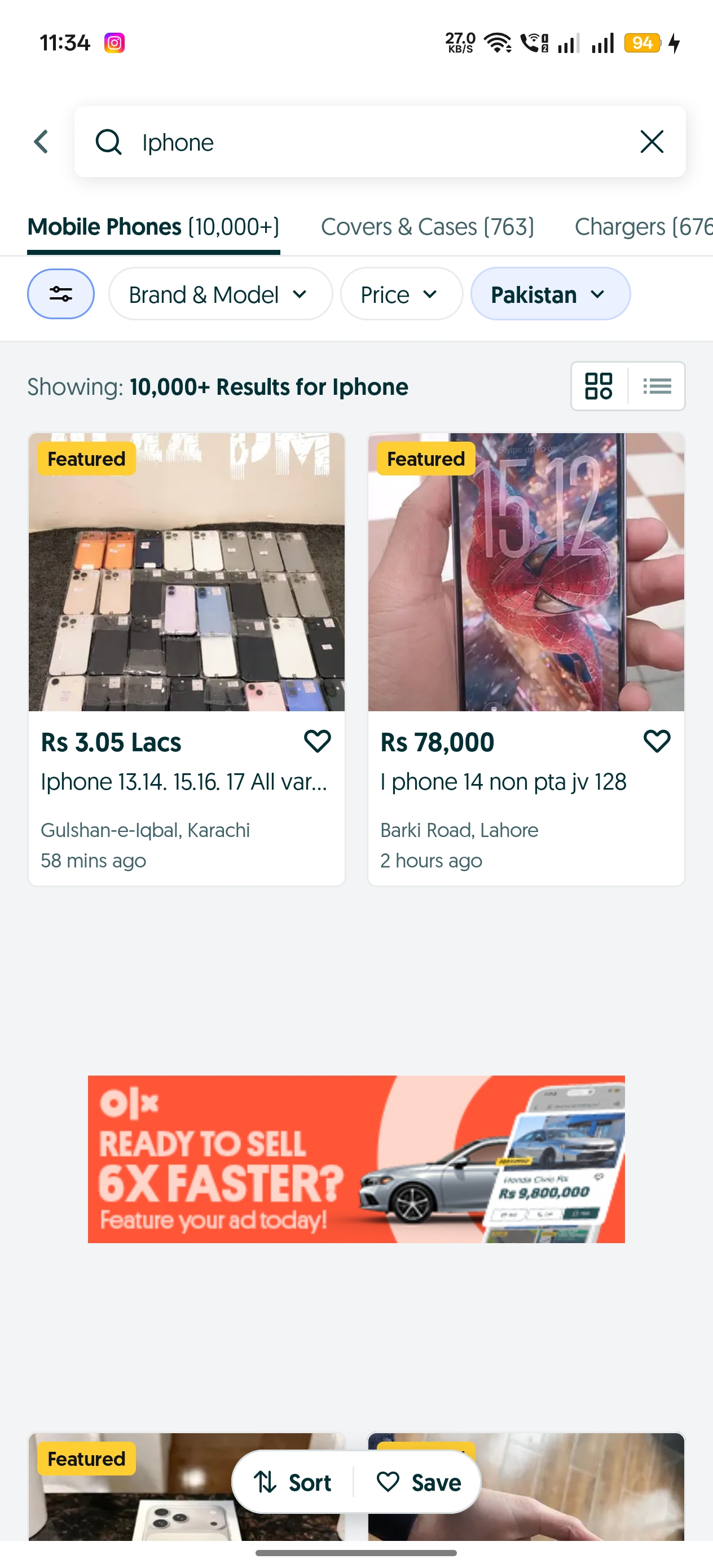Open the Price filter dropdown

pyautogui.click(x=401, y=294)
